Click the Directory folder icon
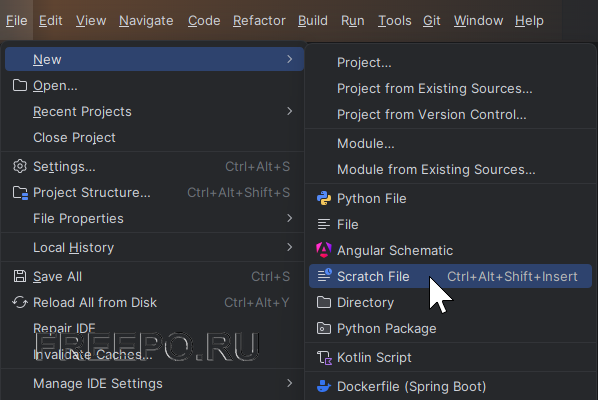The height and width of the screenshot is (400, 598). click(x=324, y=302)
